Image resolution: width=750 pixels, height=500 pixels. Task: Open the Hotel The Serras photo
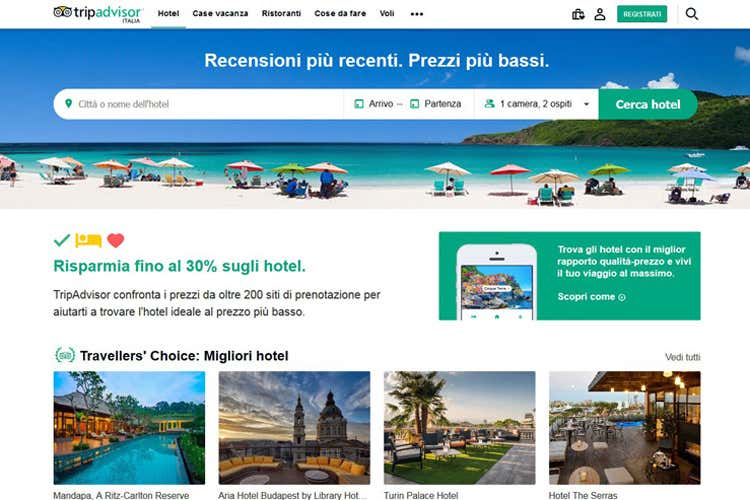click(x=625, y=428)
